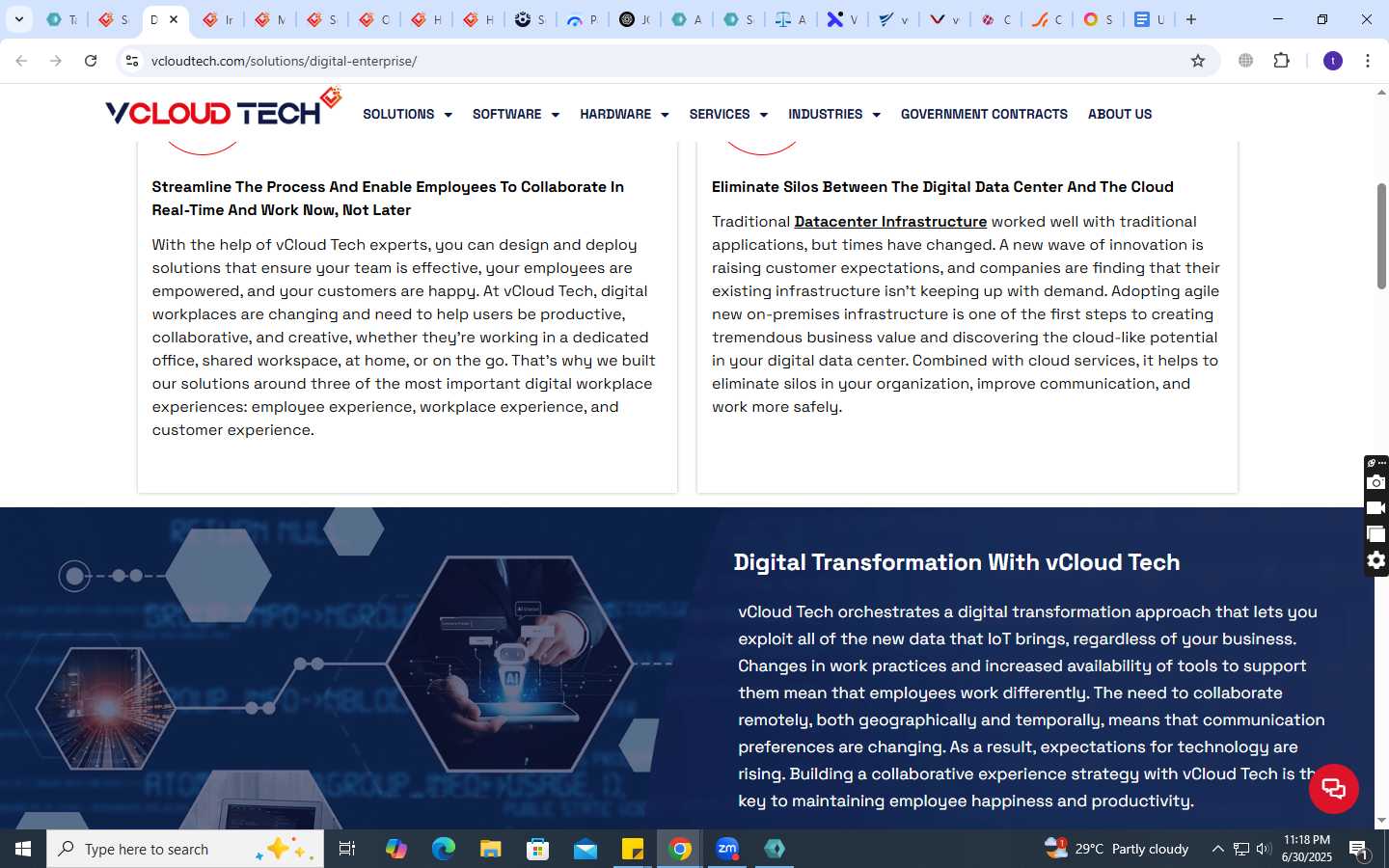
Task: Bookmark this page with the star icon
Action: tap(1198, 61)
